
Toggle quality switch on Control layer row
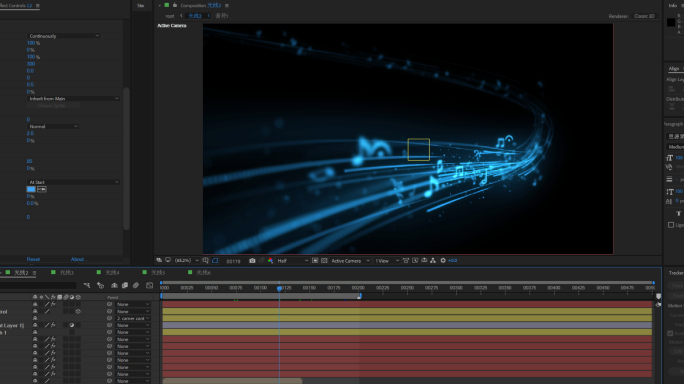pos(47,312)
